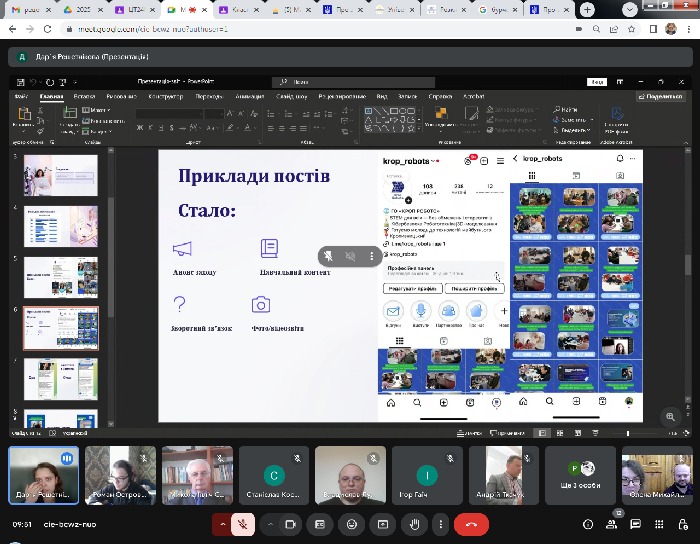This screenshot has width=700, height=544.
Task: Turn on captions in the meeting
Action: [x=321, y=523]
